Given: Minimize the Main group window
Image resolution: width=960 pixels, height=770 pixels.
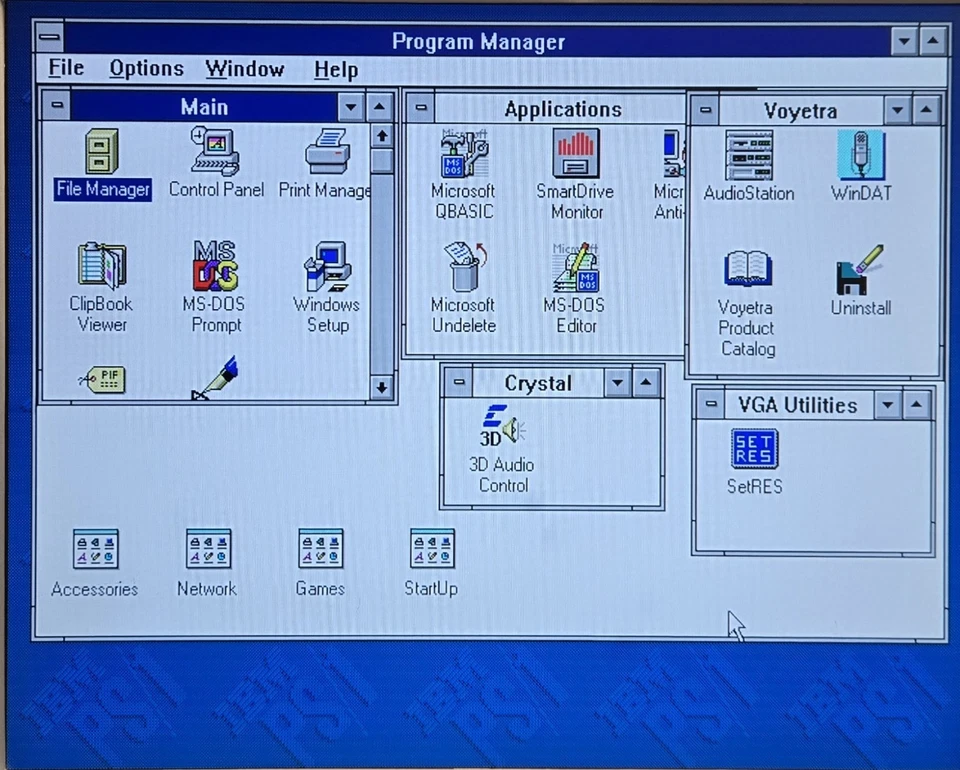Looking at the screenshot, I should [x=351, y=107].
